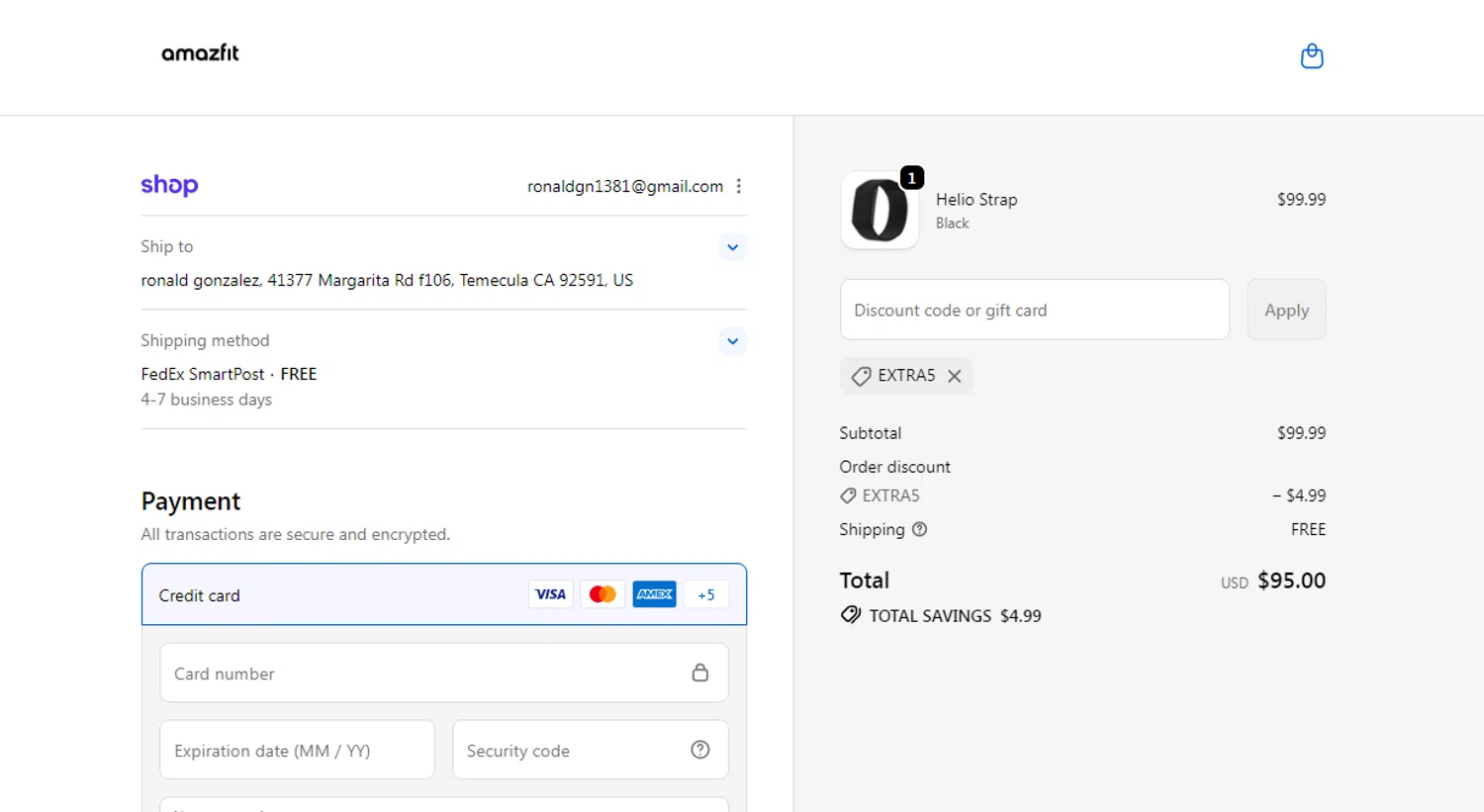1484x812 pixels.
Task: Click the FedEx SmartPost · FREE text
Action: click(x=229, y=374)
